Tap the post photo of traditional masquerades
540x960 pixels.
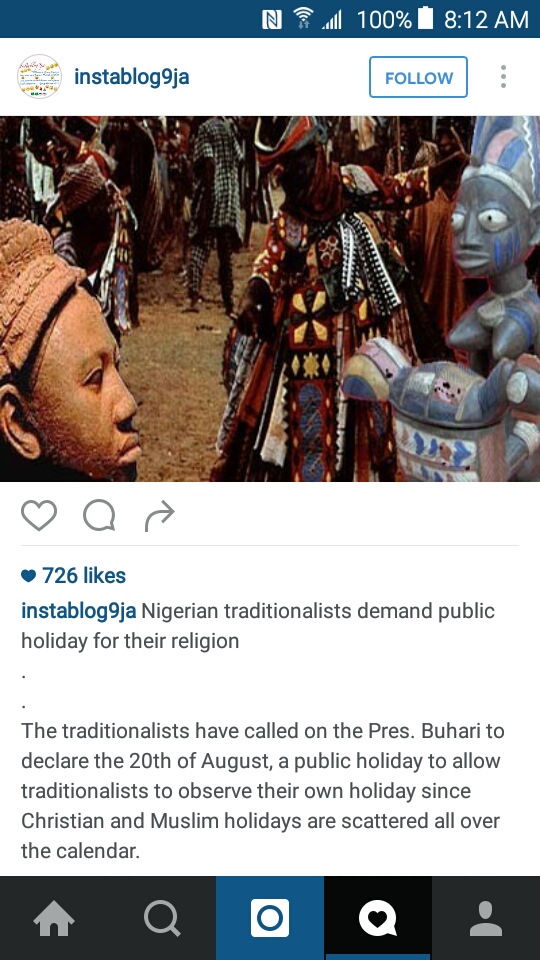270,299
